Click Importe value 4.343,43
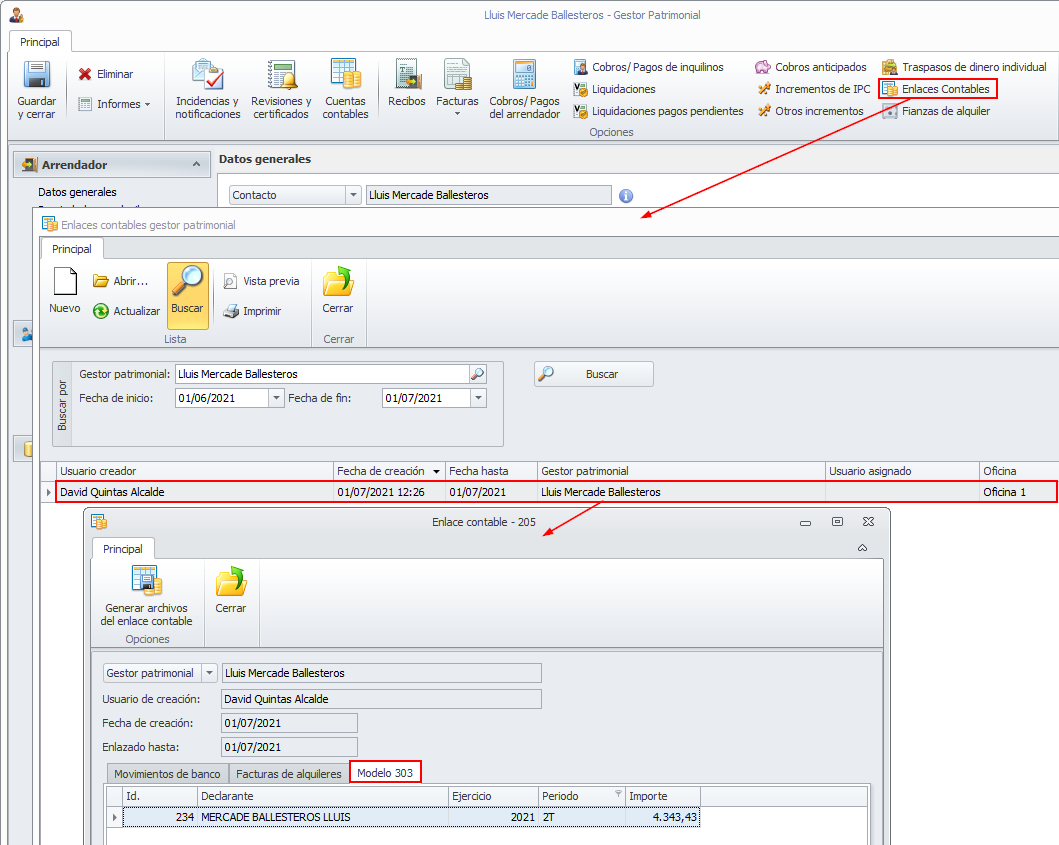Image resolution: width=1059 pixels, height=845 pixels. click(663, 817)
